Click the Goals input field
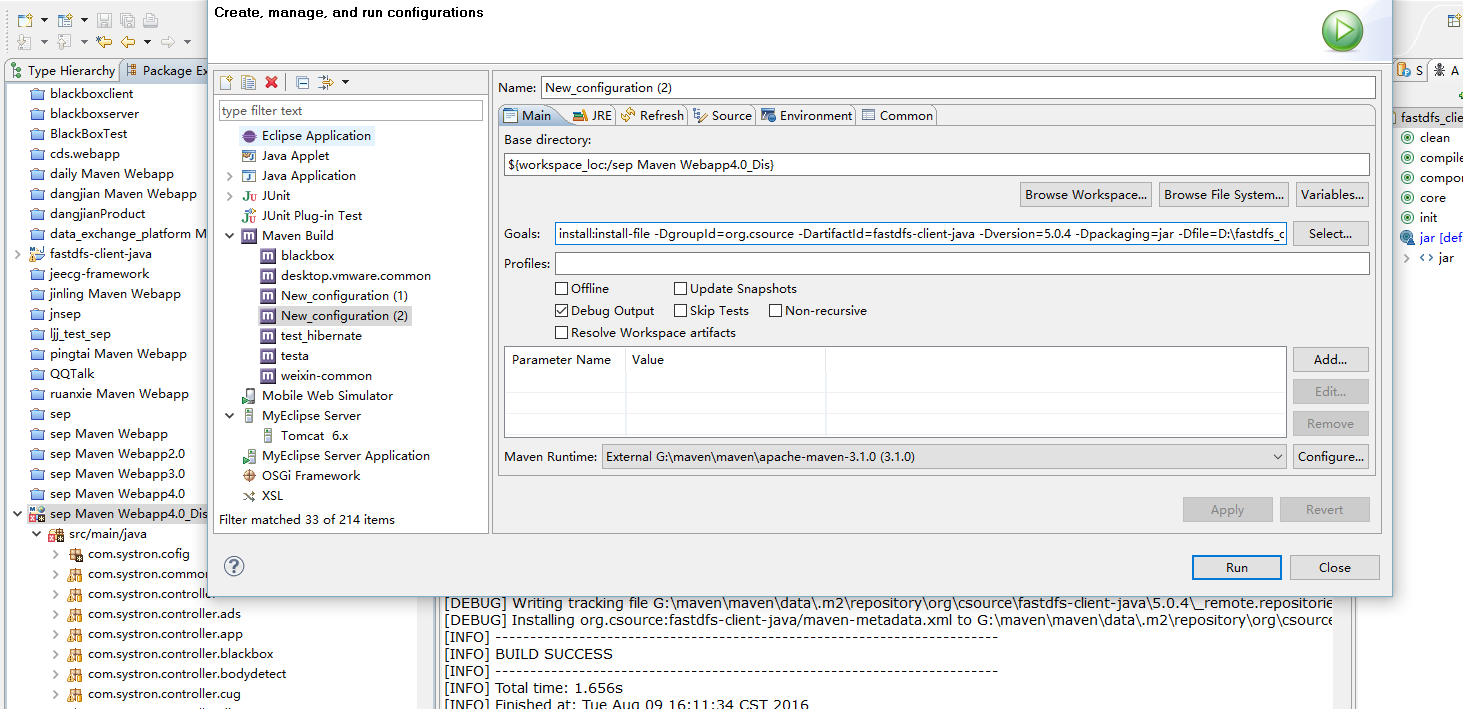 point(920,233)
